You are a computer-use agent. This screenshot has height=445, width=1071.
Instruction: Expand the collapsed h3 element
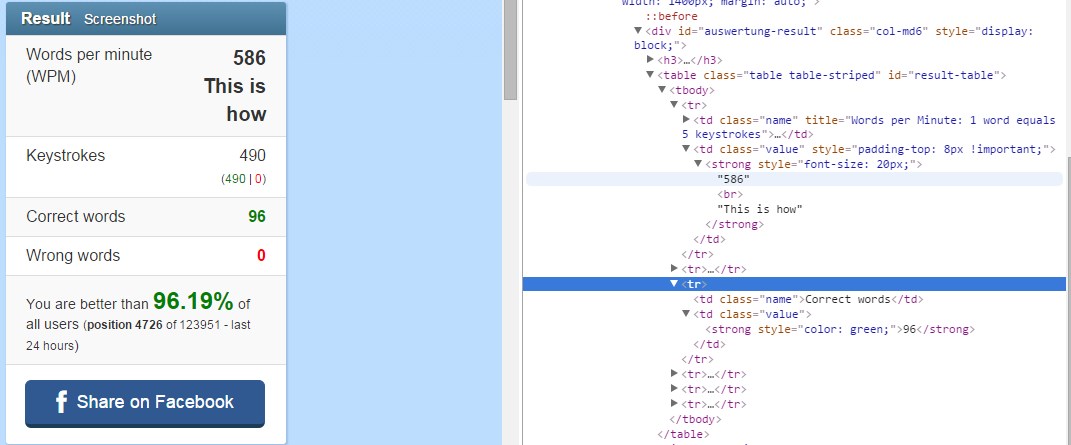[x=650, y=60]
